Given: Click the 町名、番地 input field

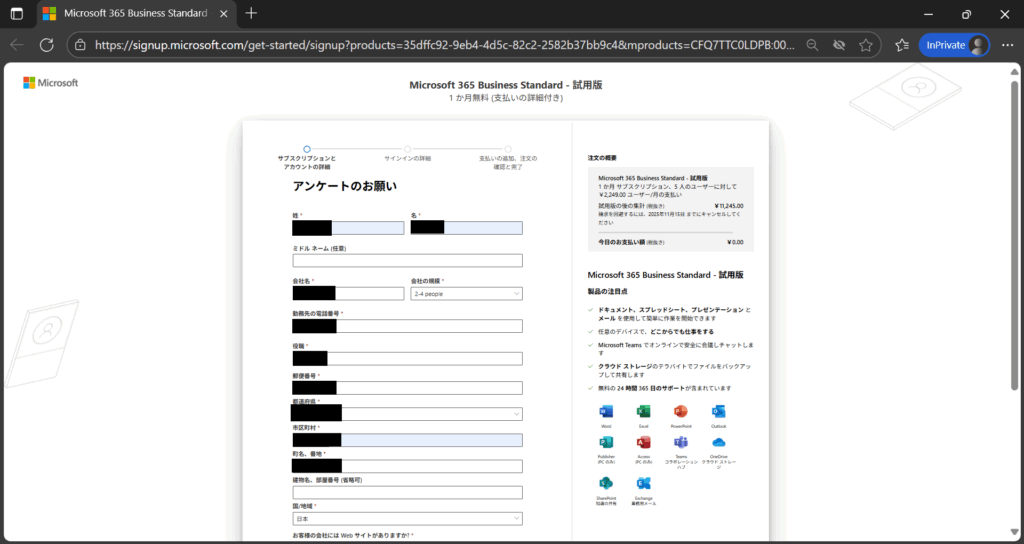Looking at the screenshot, I should (408, 466).
